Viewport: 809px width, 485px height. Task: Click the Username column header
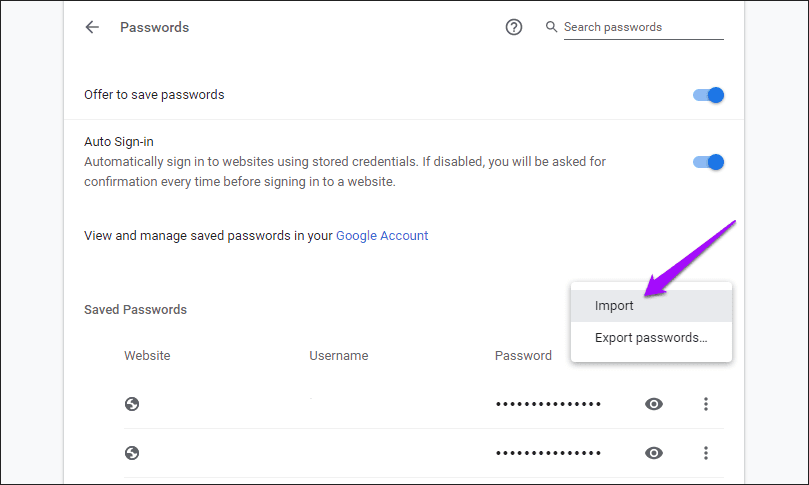(339, 356)
